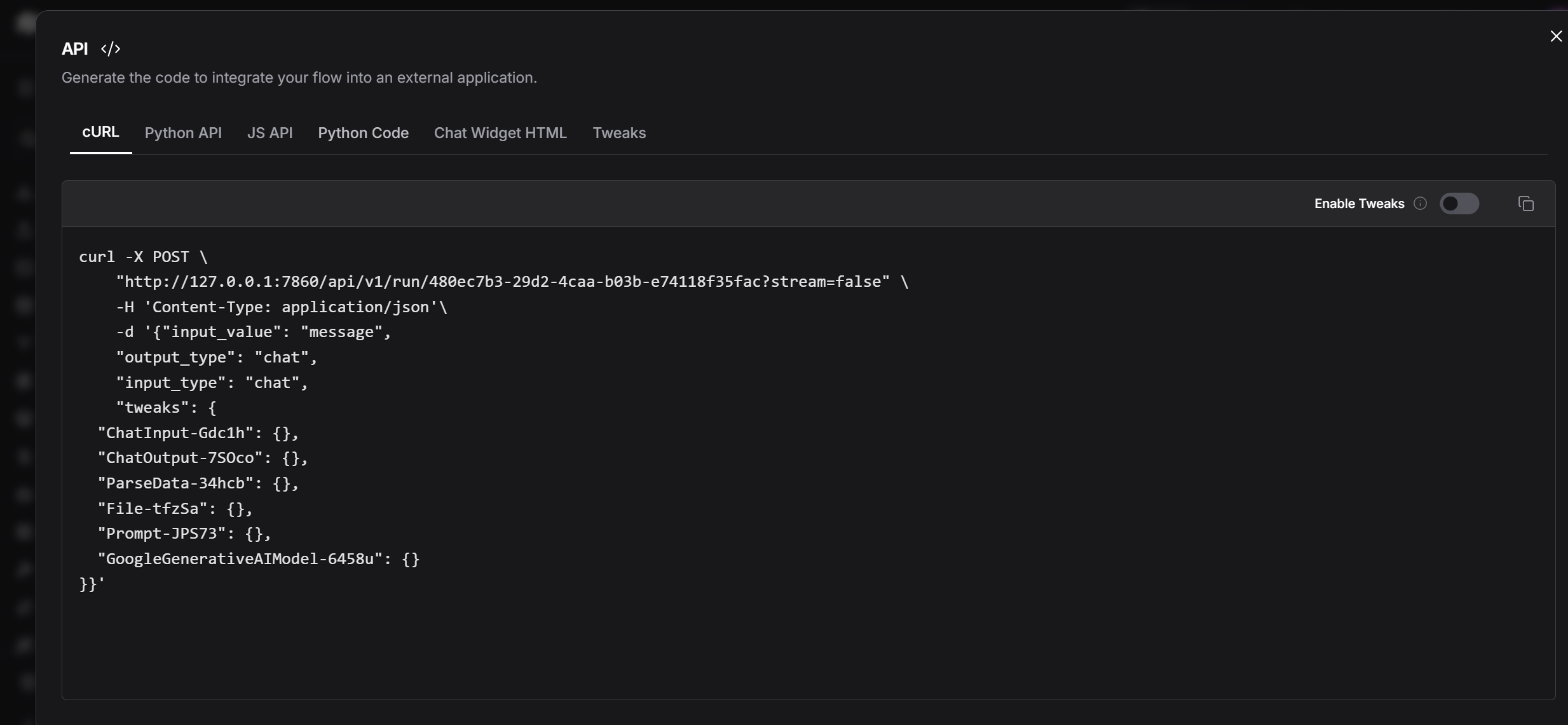Copy the cURL code to clipboard
Viewport: 1568px width, 725px height.
[1525, 204]
